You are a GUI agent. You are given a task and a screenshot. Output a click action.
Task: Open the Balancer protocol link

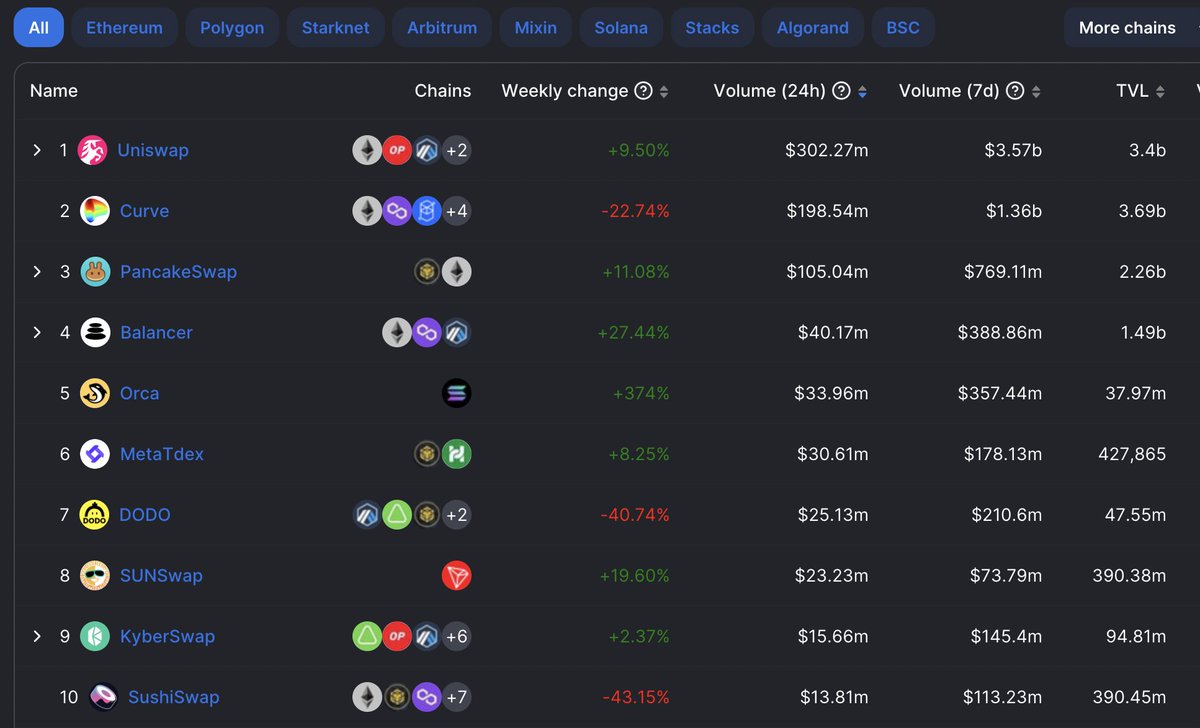156,332
